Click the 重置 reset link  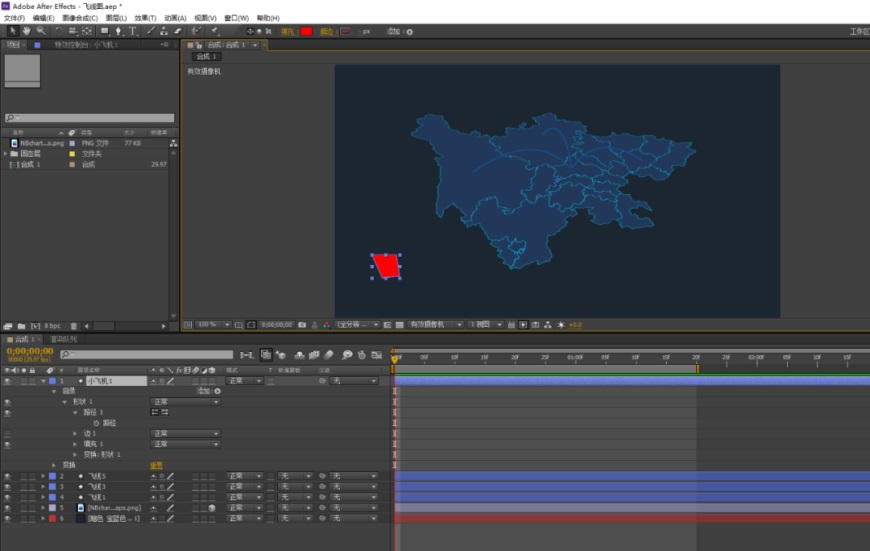click(x=156, y=466)
